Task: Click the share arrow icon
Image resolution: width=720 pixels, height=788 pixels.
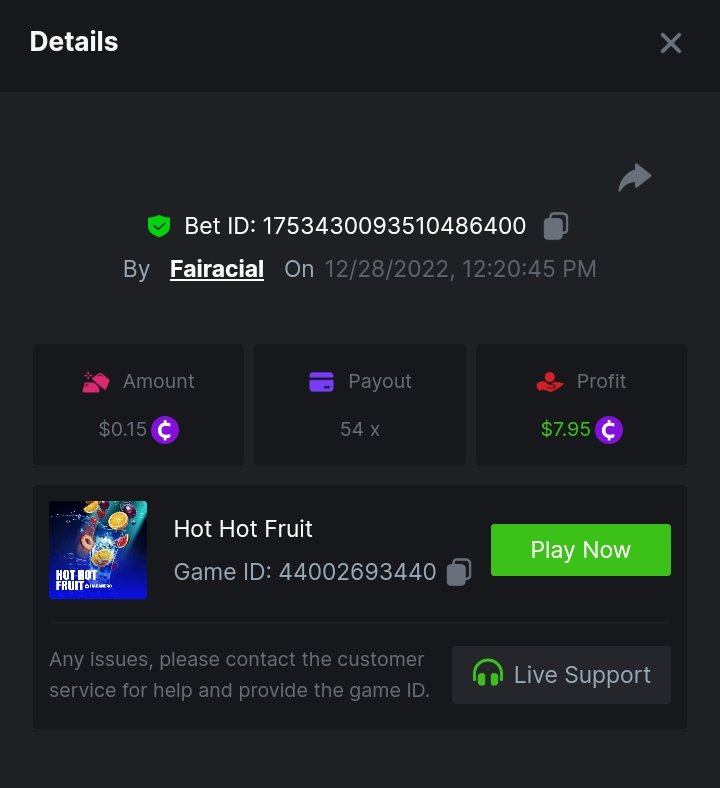Action: pos(634,178)
